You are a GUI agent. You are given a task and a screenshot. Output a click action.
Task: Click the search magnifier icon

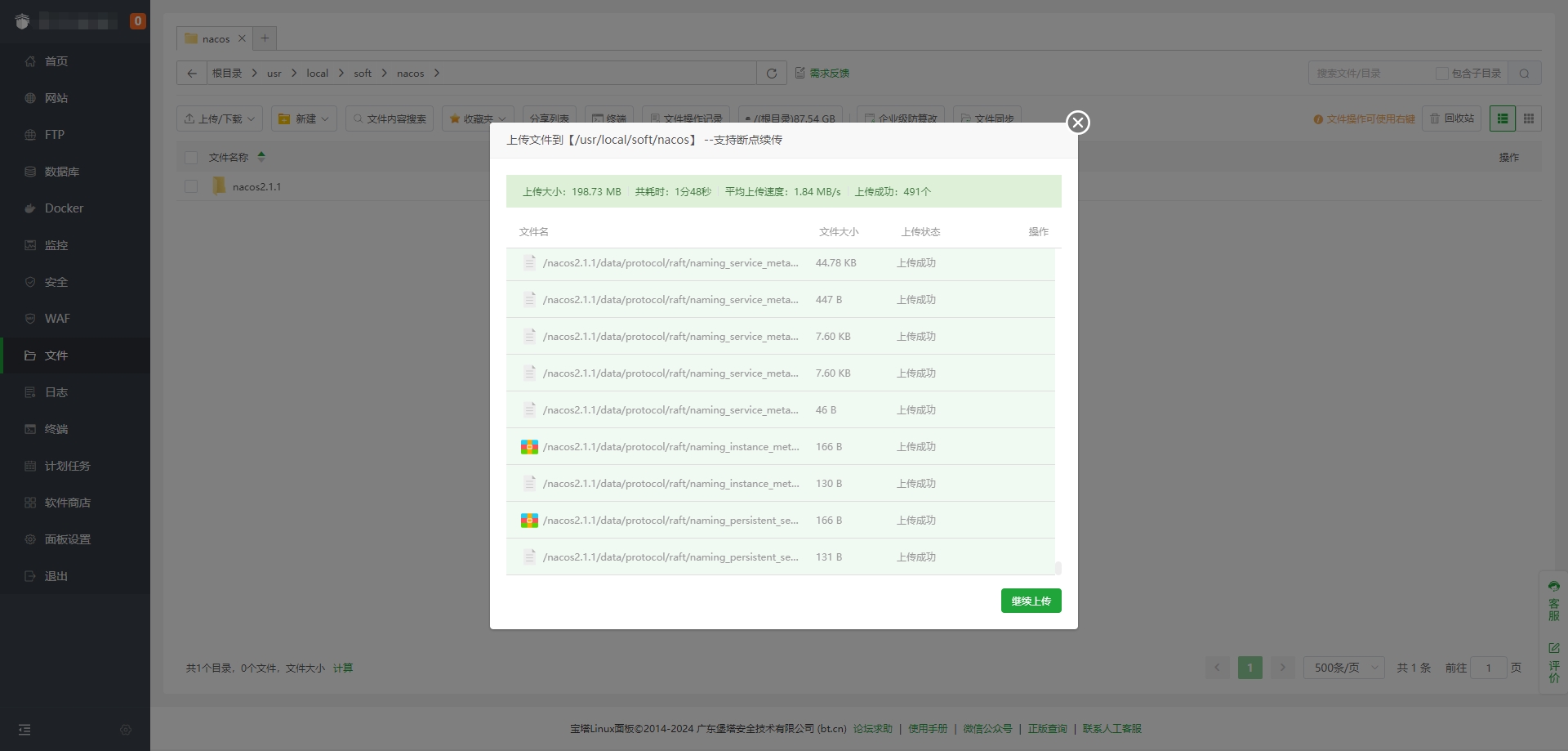[1524, 74]
